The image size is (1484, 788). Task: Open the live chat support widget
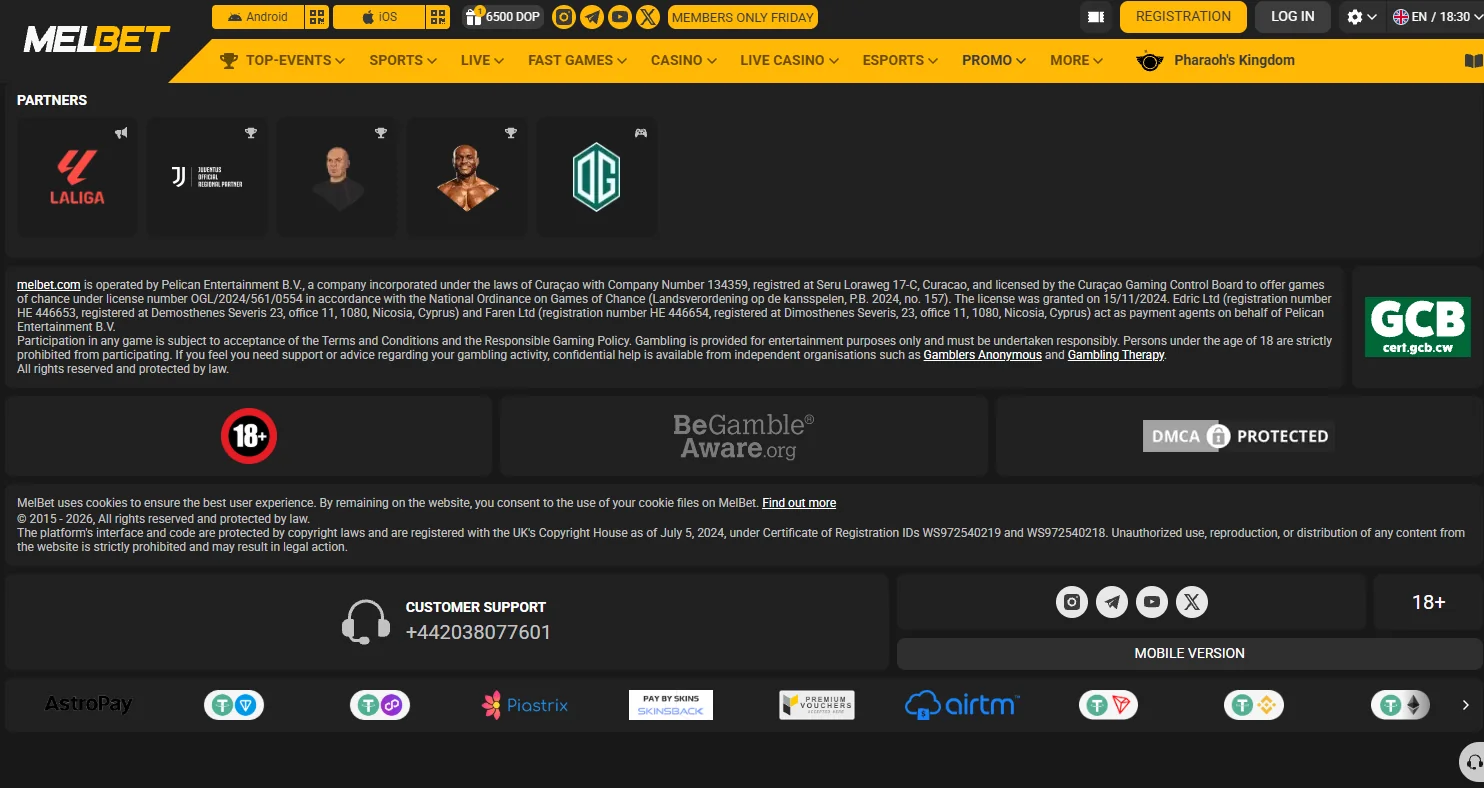click(x=1472, y=764)
